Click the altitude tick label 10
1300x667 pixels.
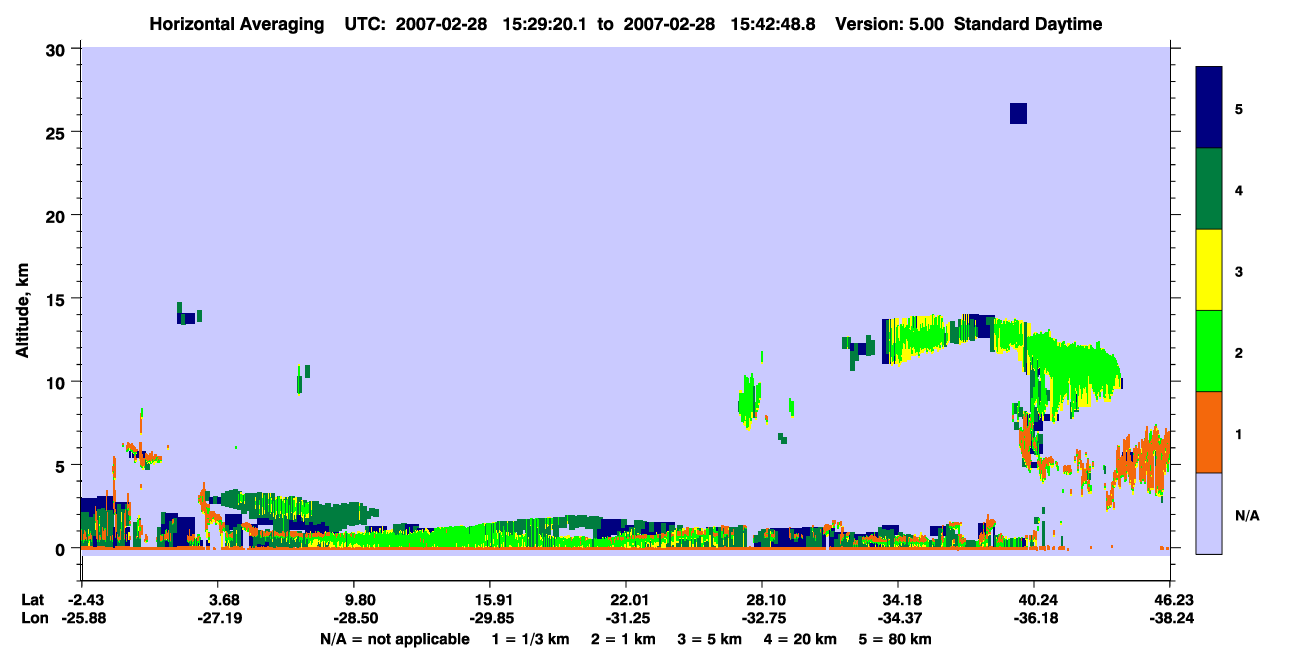[55, 382]
